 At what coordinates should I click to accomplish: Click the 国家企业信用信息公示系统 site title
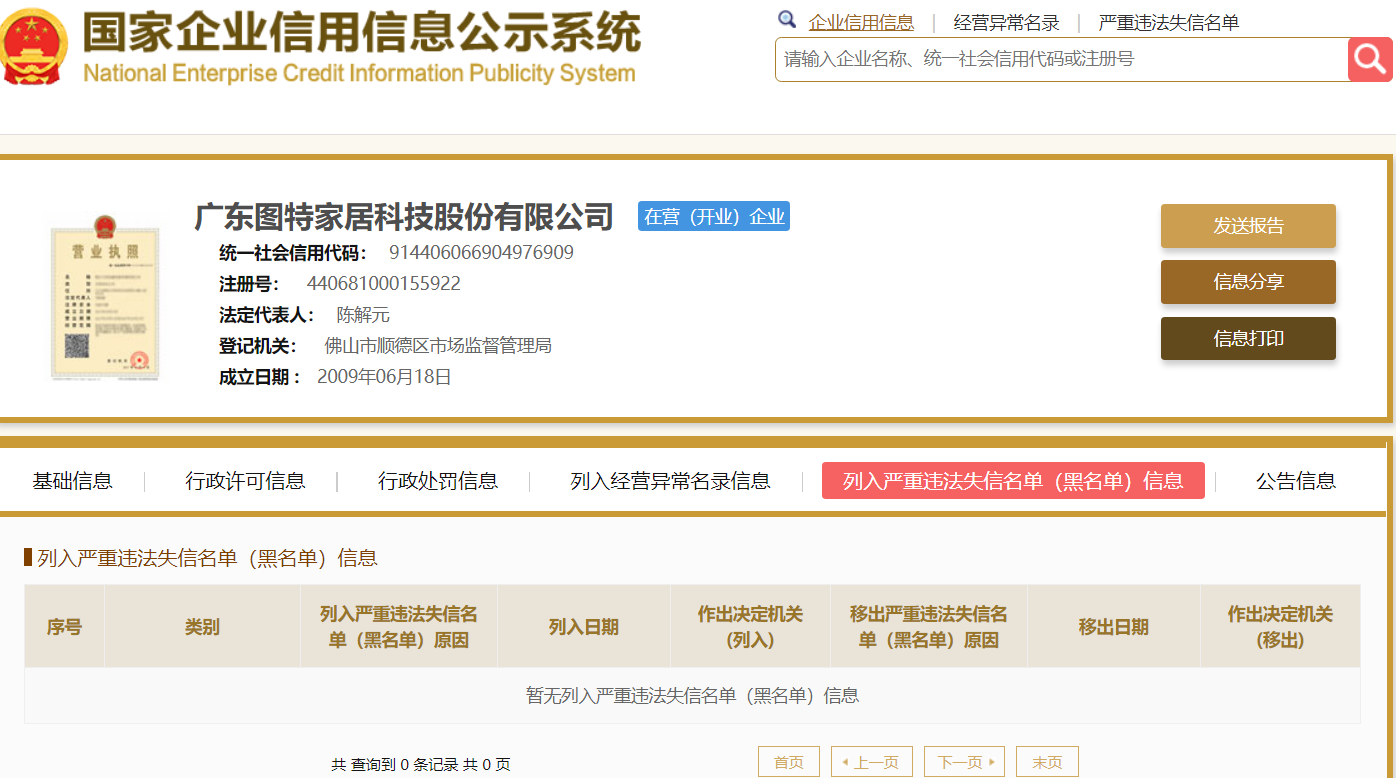(x=361, y=34)
